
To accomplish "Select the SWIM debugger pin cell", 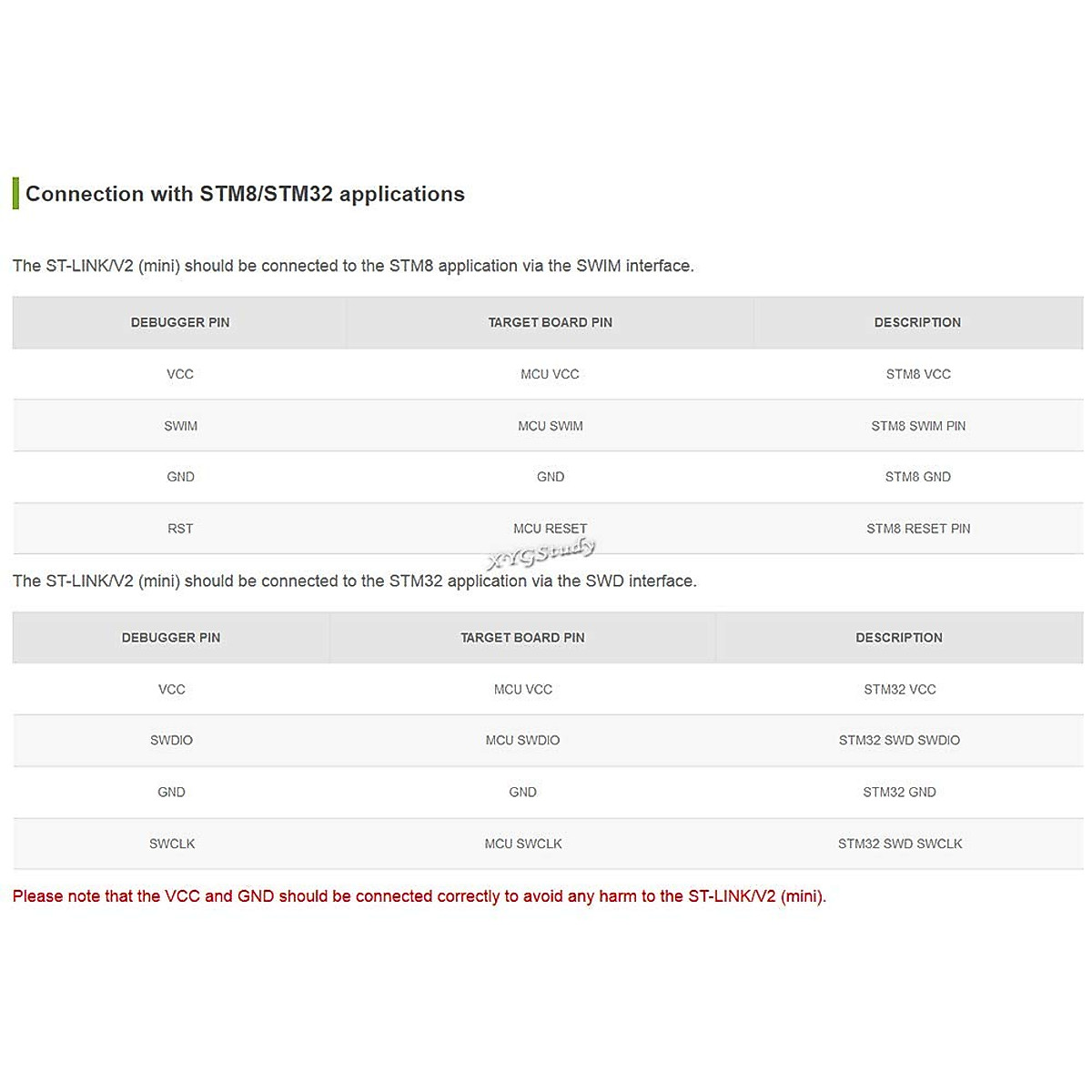I will [180, 426].
